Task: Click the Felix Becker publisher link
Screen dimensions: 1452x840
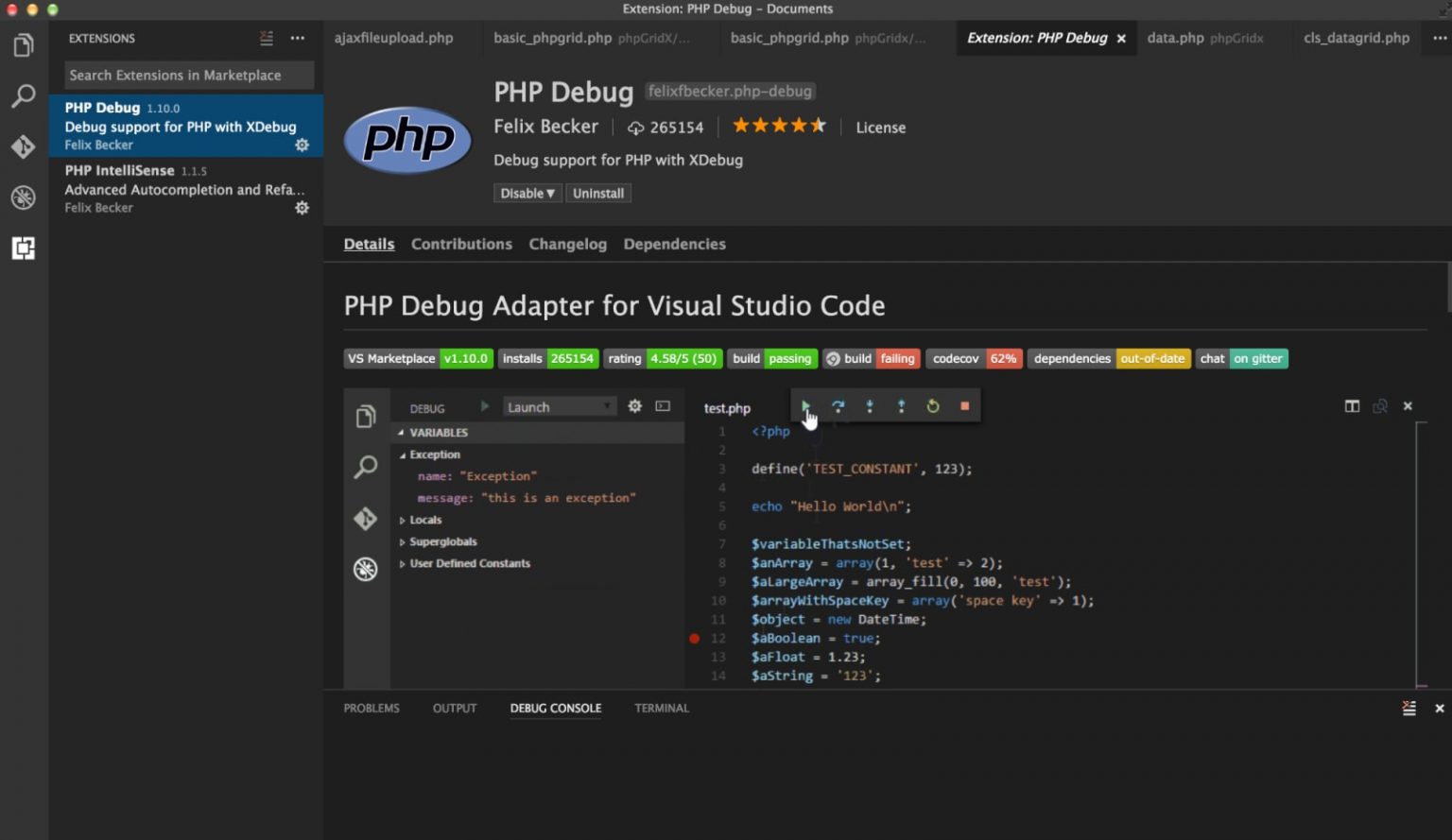Action: point(545,127)
